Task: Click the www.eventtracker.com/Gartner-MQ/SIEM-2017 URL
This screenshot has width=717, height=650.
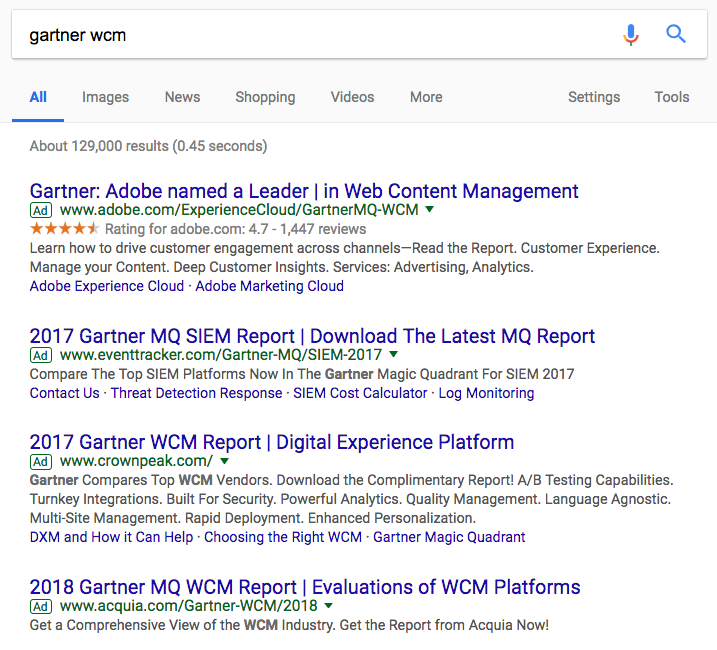Action: (x=221, y=355)
